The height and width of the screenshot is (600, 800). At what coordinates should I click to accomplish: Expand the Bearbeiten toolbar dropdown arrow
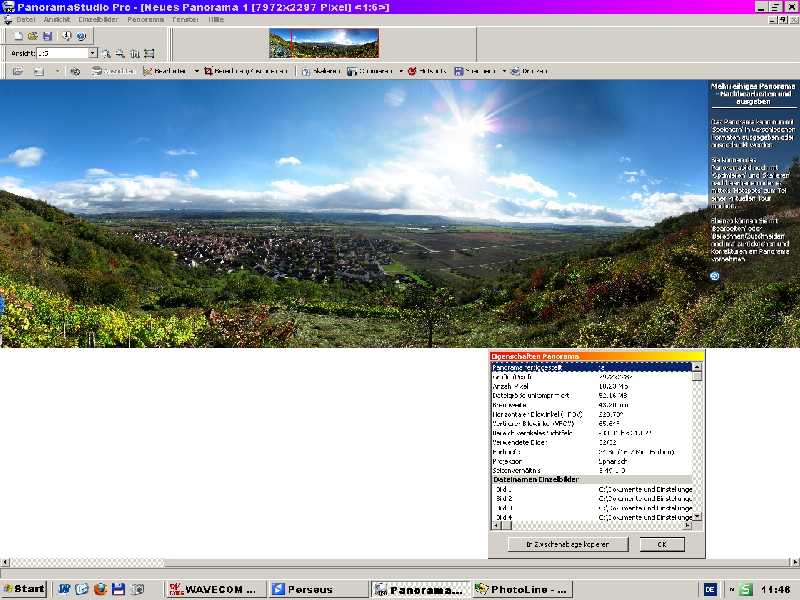coord(196,71)
